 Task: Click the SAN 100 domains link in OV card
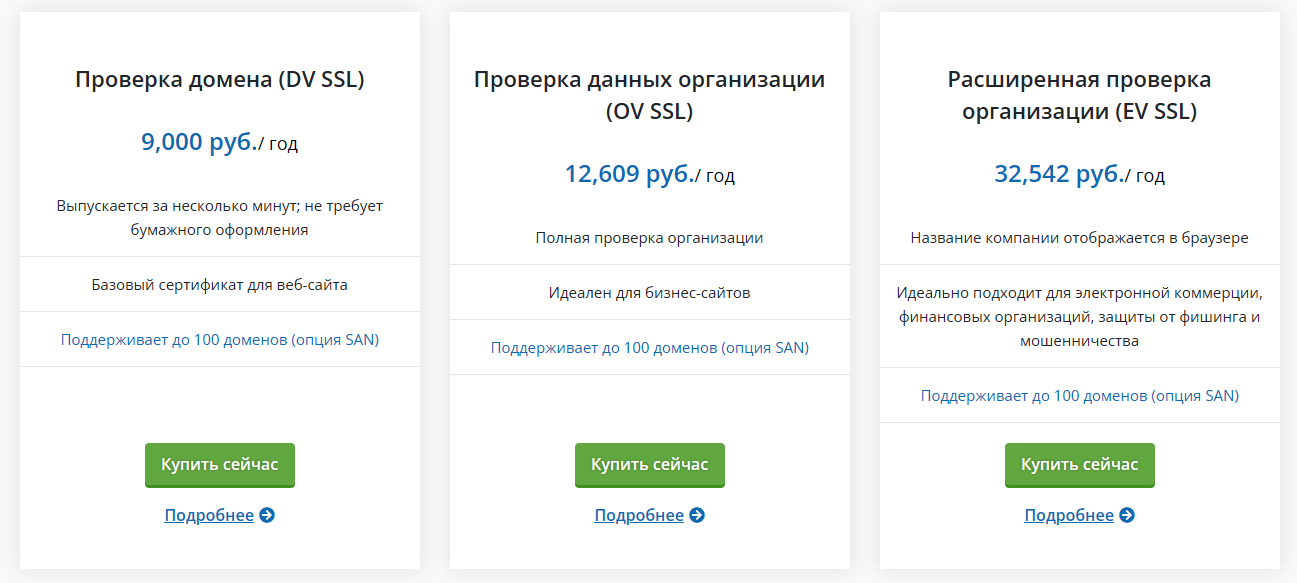(x=650, y=348)
